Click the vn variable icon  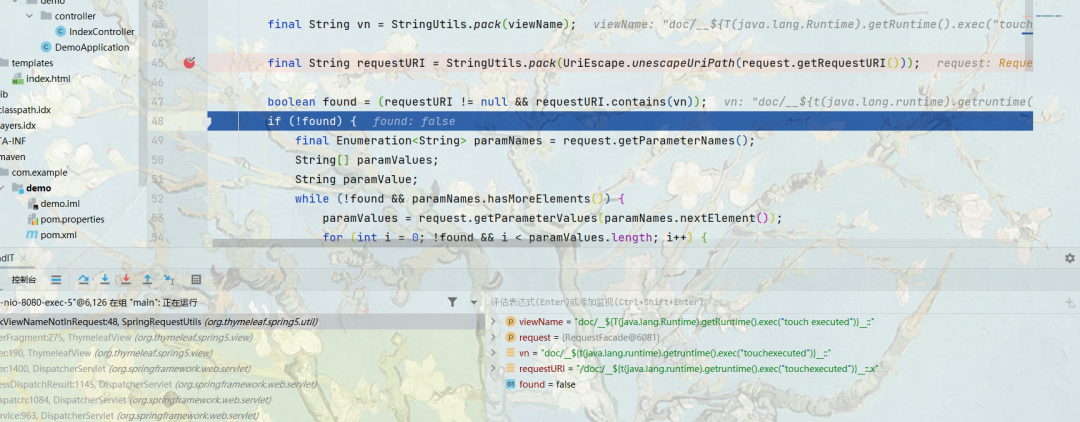tap(510, 353)
